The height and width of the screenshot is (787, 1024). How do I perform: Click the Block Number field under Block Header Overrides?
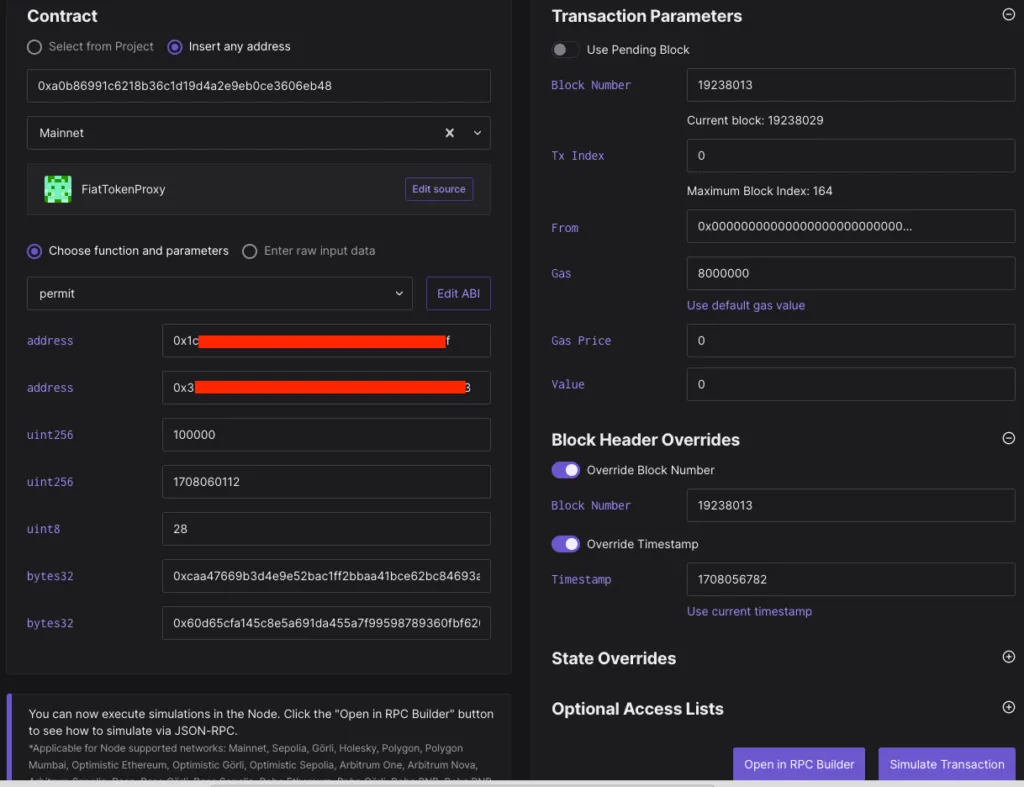tap(851, 506)
